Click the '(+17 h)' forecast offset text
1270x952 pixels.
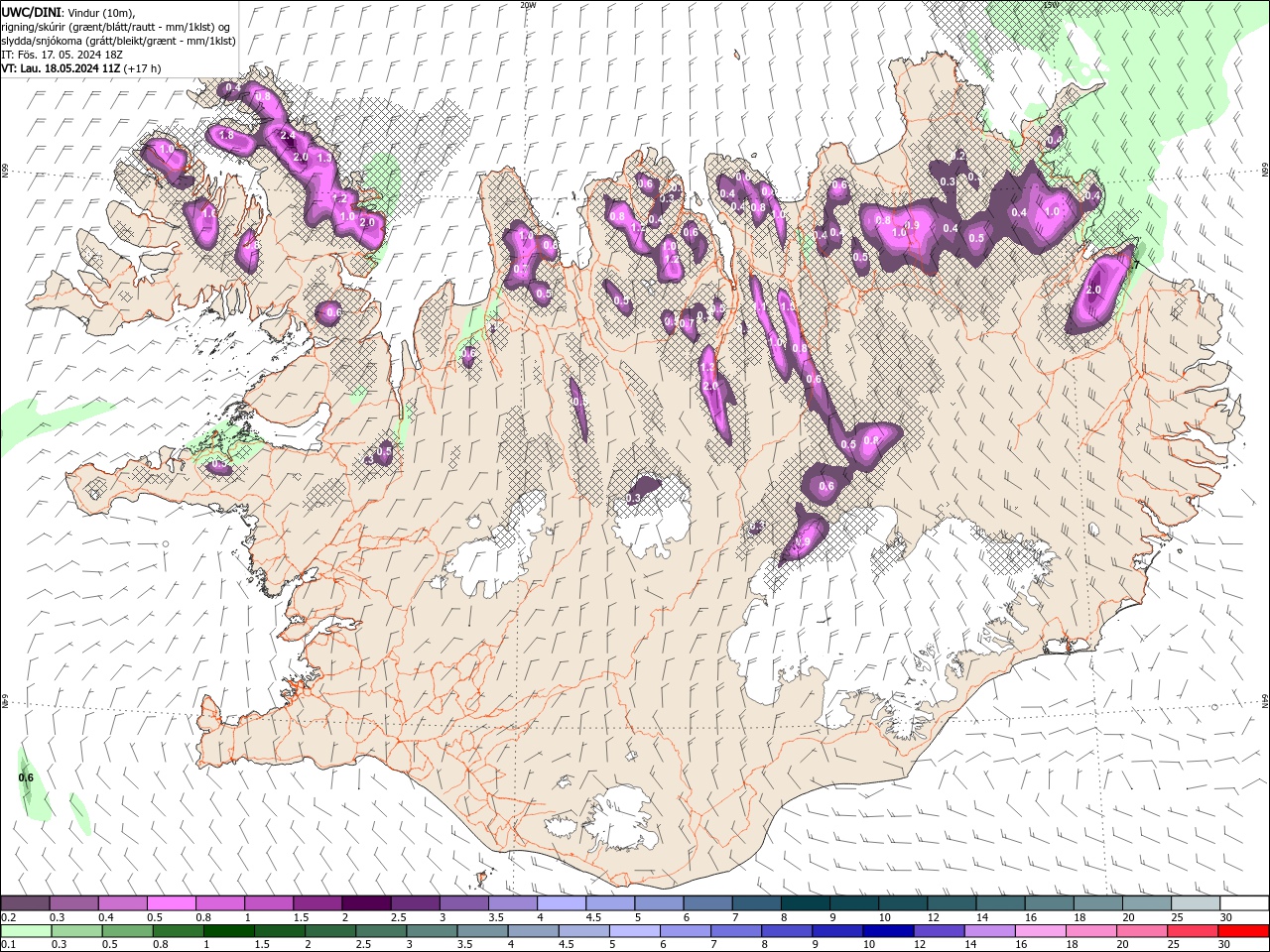144,68
